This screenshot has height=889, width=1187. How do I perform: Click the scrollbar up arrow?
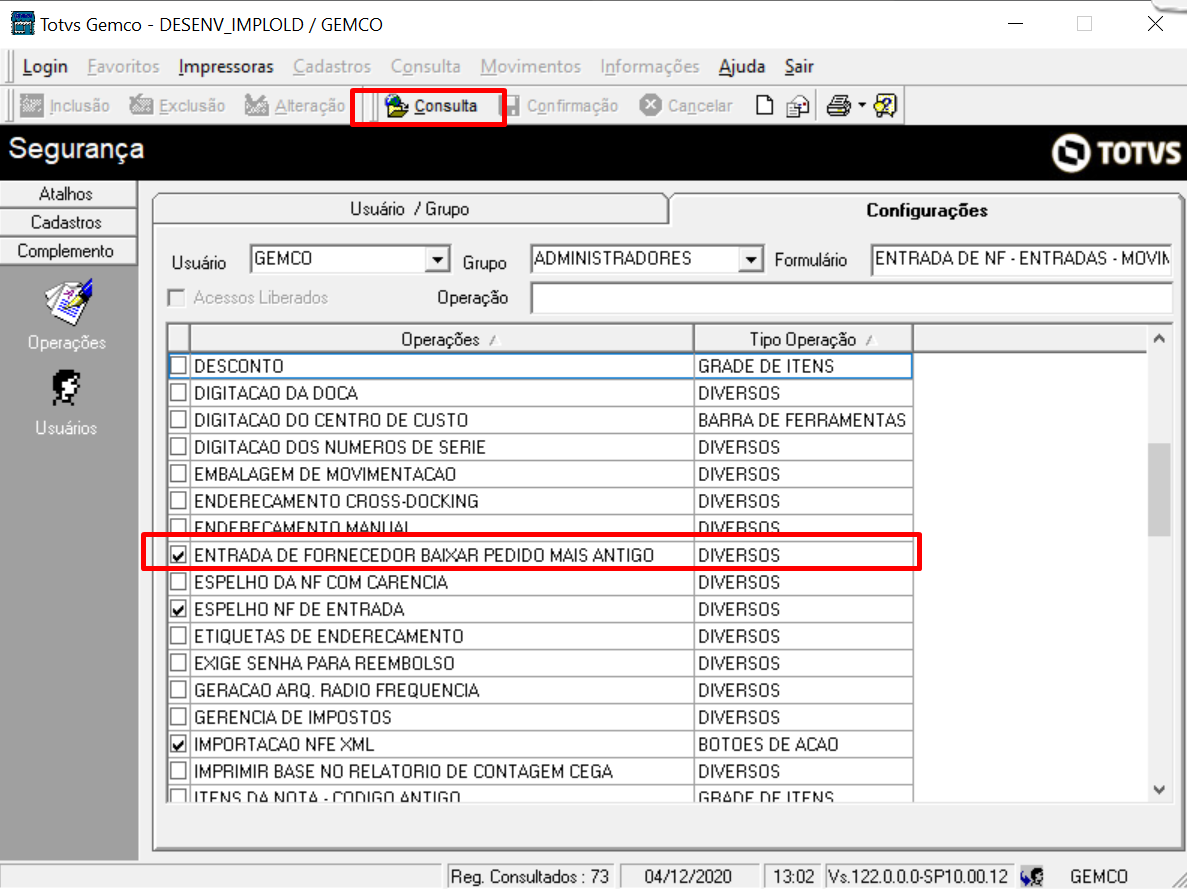click(x=1159, y=338)
